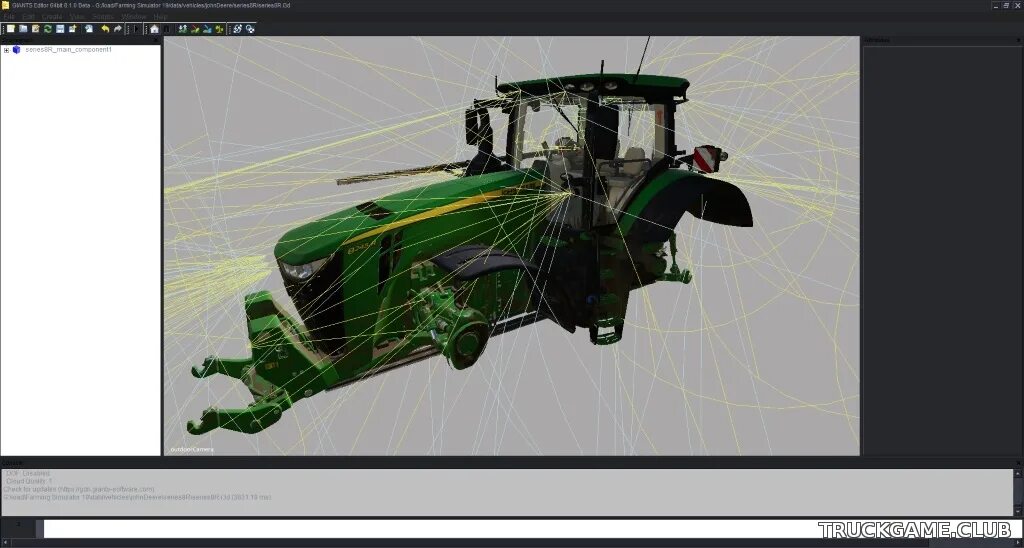1024x548 pixels.
Task: Select the terrain sculpt mode icon
Action: (183, 29)
